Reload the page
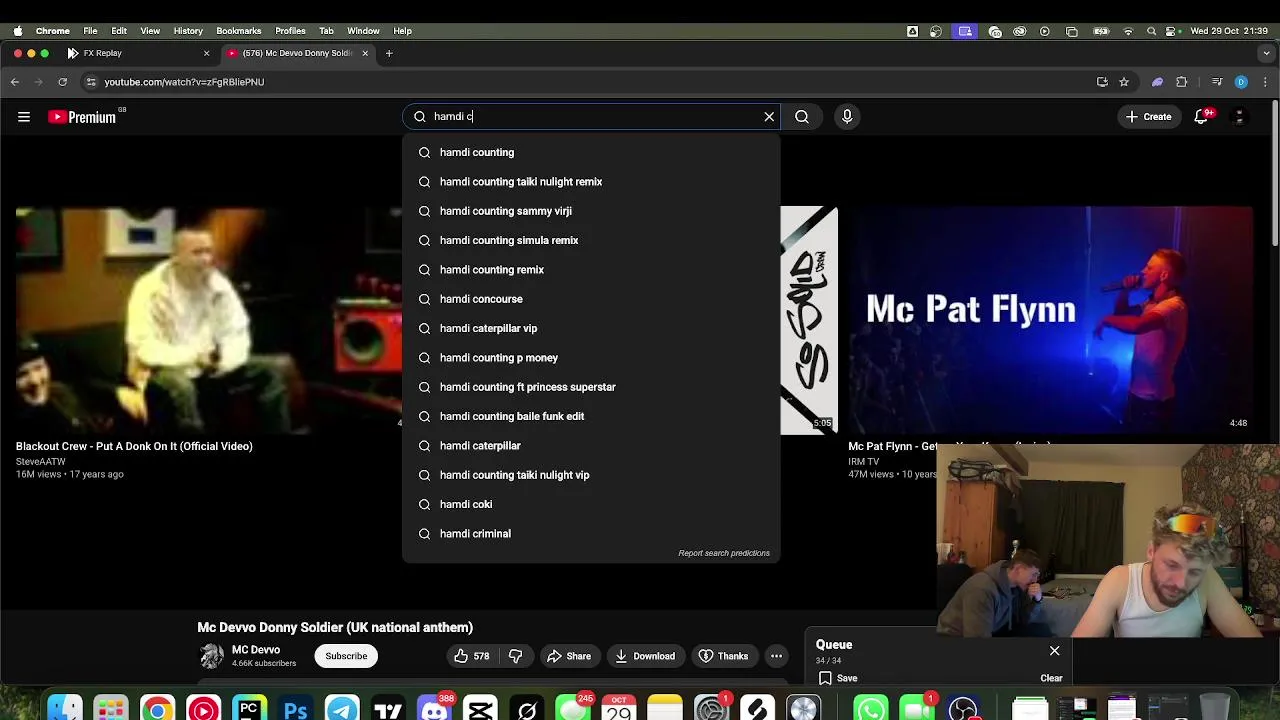Image resolution: width=1280 pixels, height=720 pixels. (x=62, y=82)
